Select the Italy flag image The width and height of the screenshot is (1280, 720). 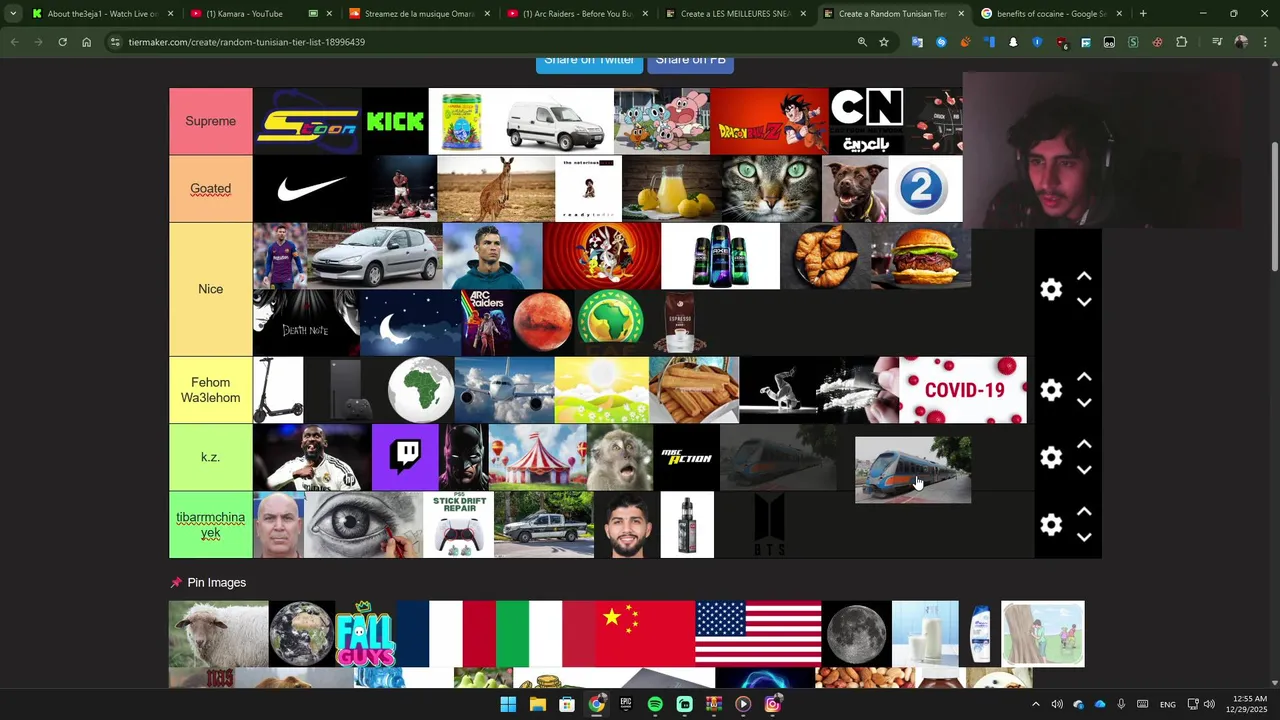tap(545, 633)
